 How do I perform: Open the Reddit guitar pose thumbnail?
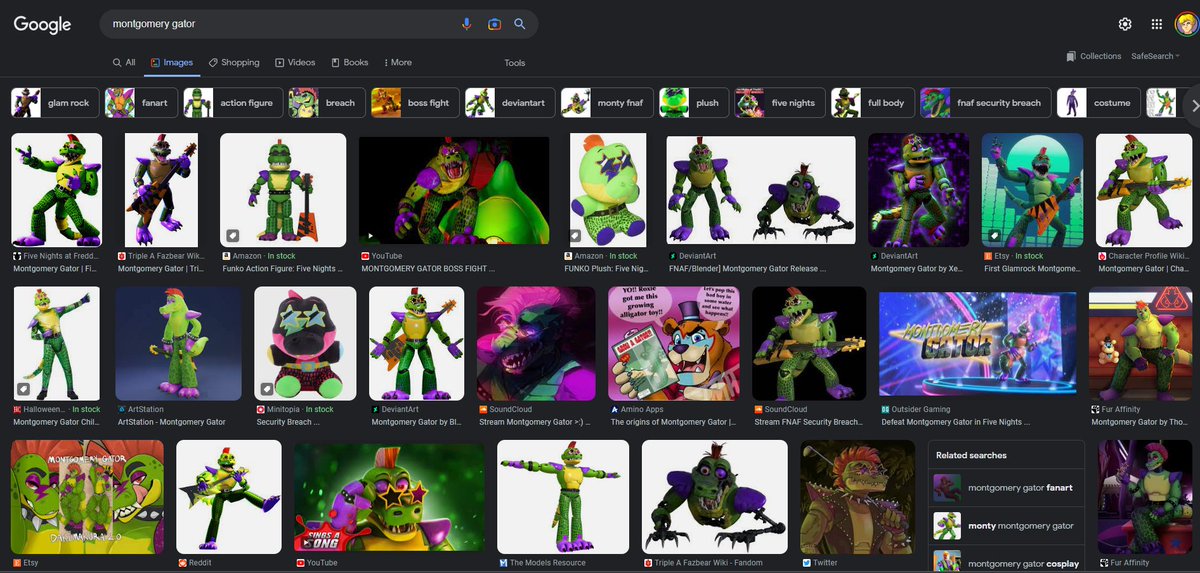pyautogui.click(x=228, y=497)
